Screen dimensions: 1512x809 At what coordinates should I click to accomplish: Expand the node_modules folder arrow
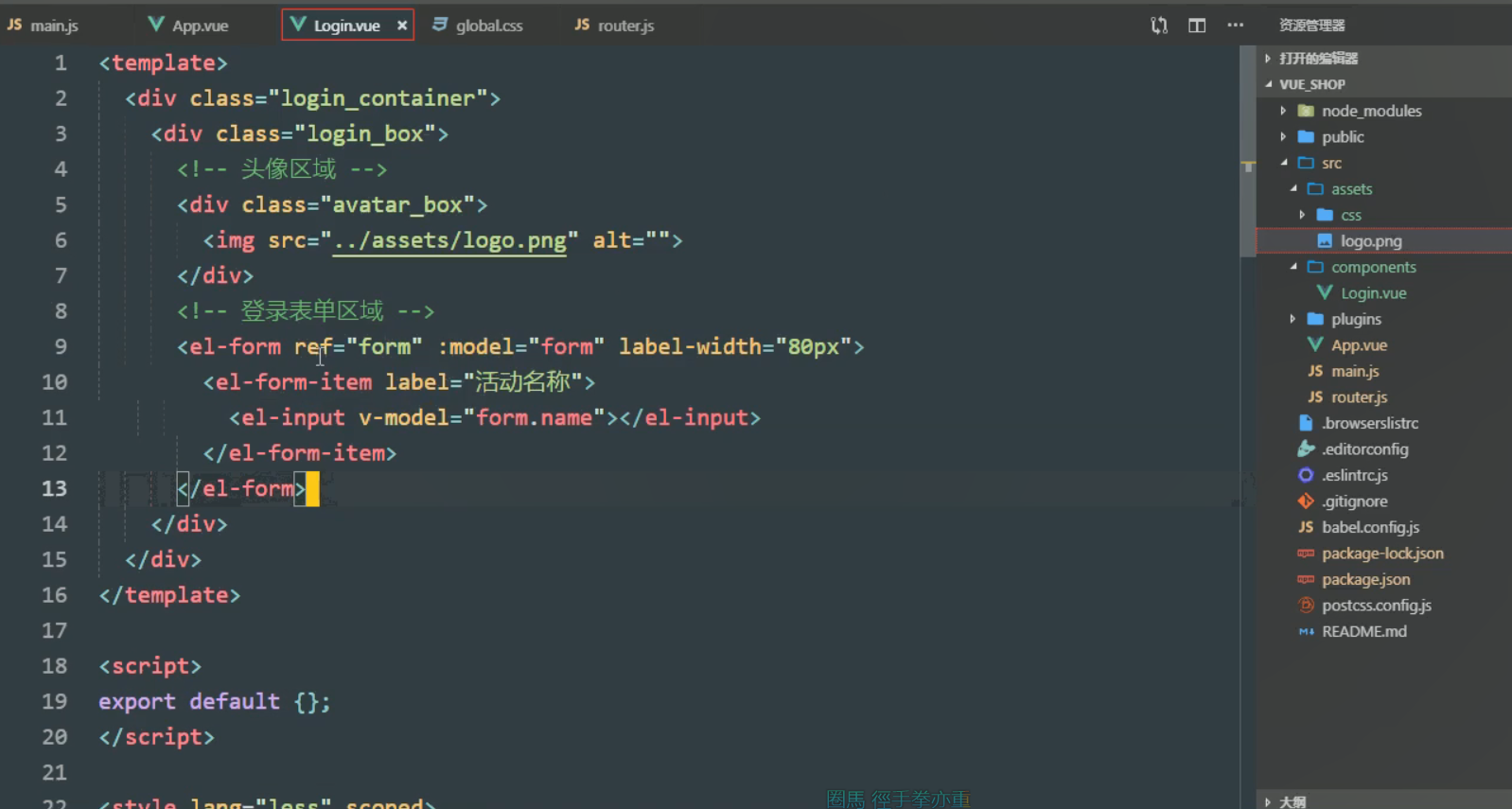1283,111
